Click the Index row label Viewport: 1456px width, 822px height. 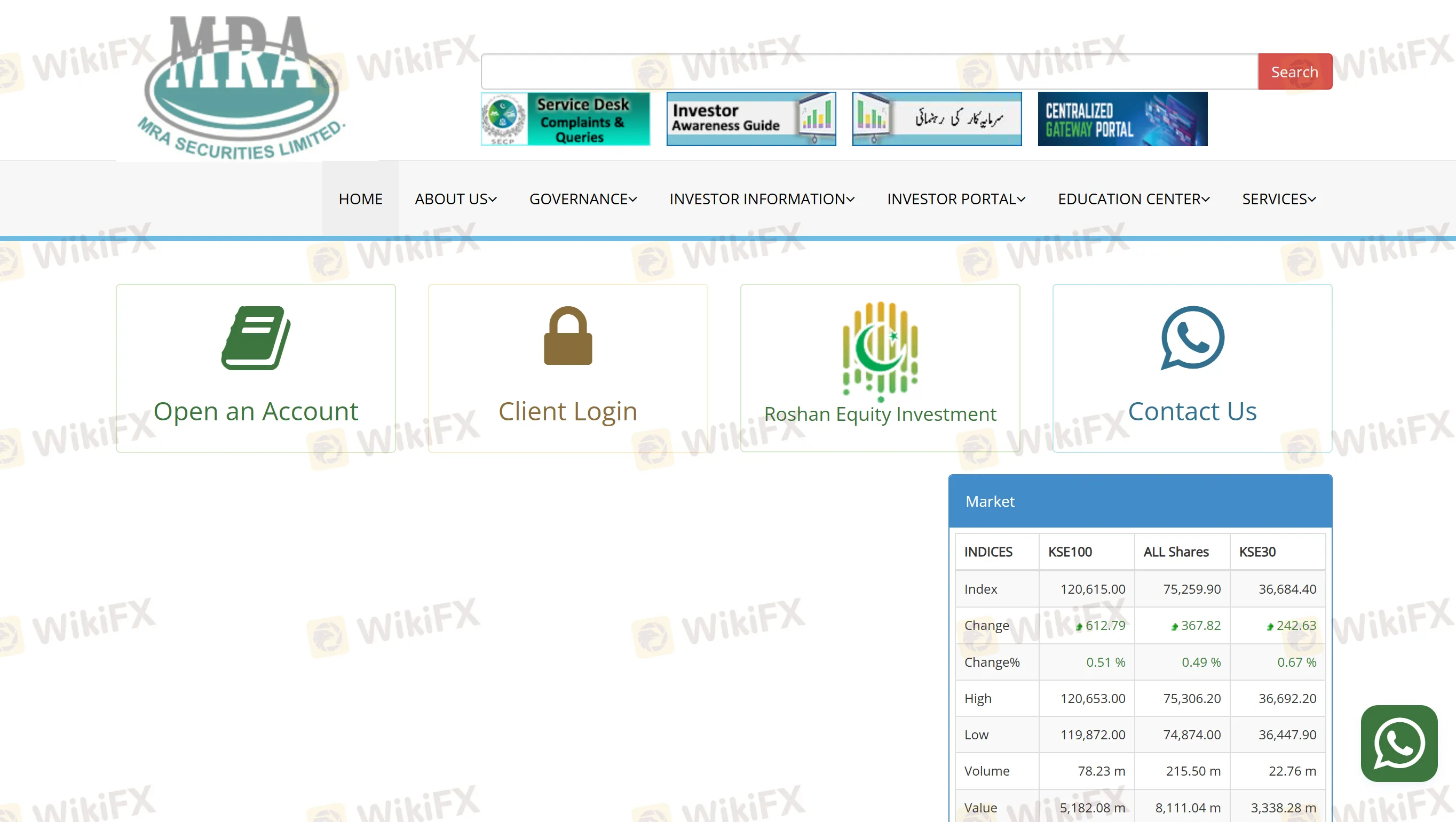pos(980,589)
